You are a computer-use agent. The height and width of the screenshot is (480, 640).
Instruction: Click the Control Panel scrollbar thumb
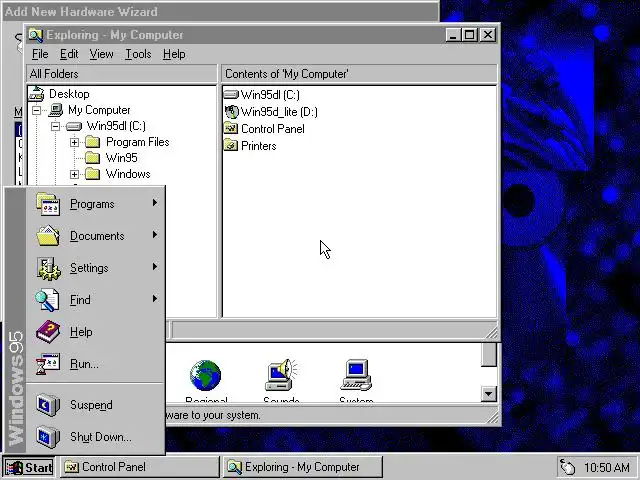tap(489, 355)
